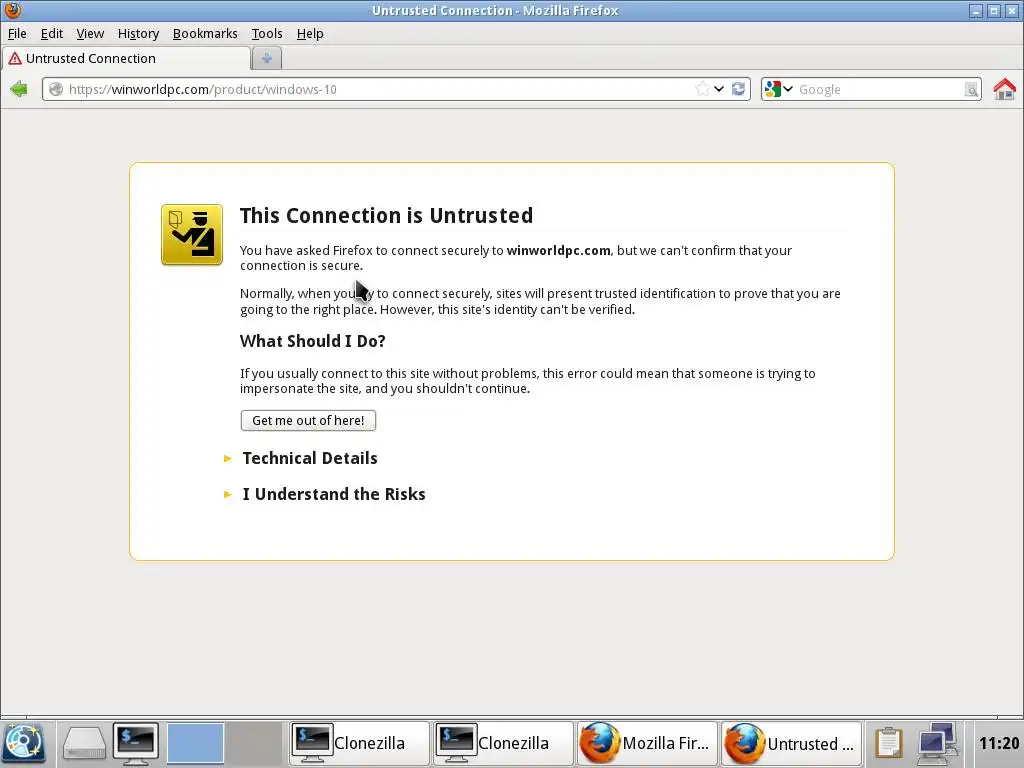1024x768 pixels.
Task: Open the File menu
Action: [17, 33]
